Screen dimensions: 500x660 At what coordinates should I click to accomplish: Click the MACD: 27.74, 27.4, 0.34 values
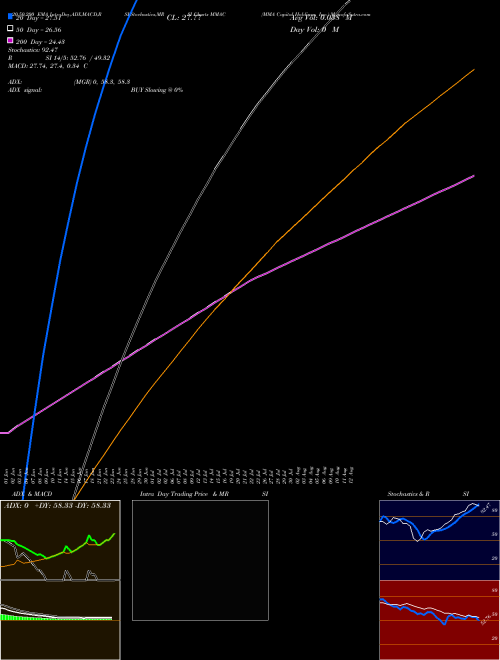[x=48, y=66]
